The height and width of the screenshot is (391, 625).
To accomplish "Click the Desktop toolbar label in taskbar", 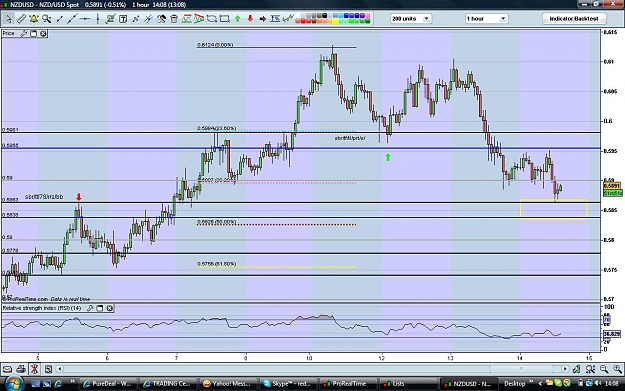I will pos(514,384).
